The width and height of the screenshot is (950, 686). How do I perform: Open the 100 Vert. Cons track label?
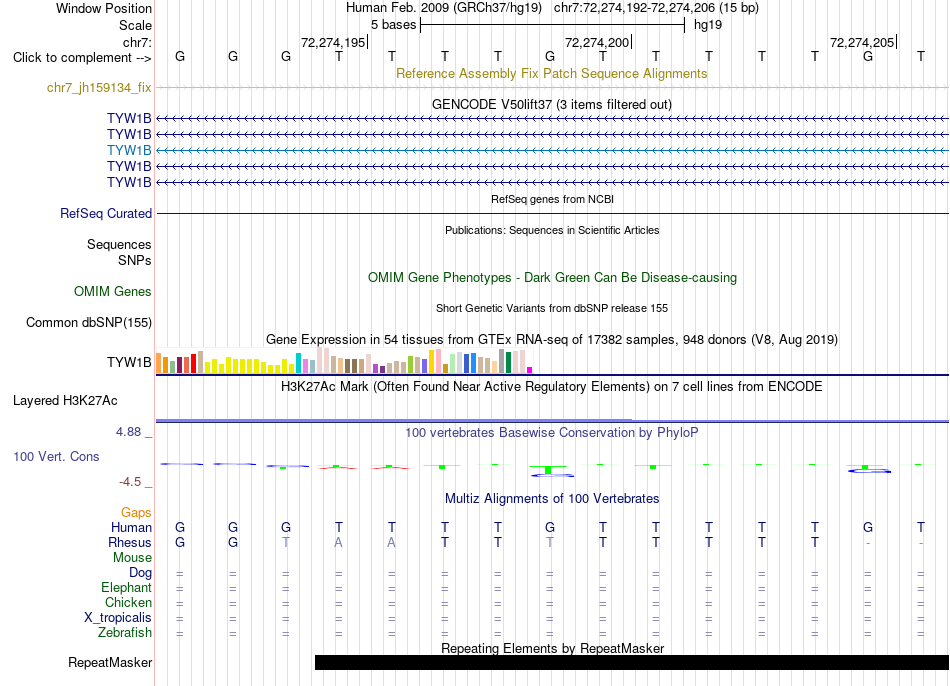56,456
